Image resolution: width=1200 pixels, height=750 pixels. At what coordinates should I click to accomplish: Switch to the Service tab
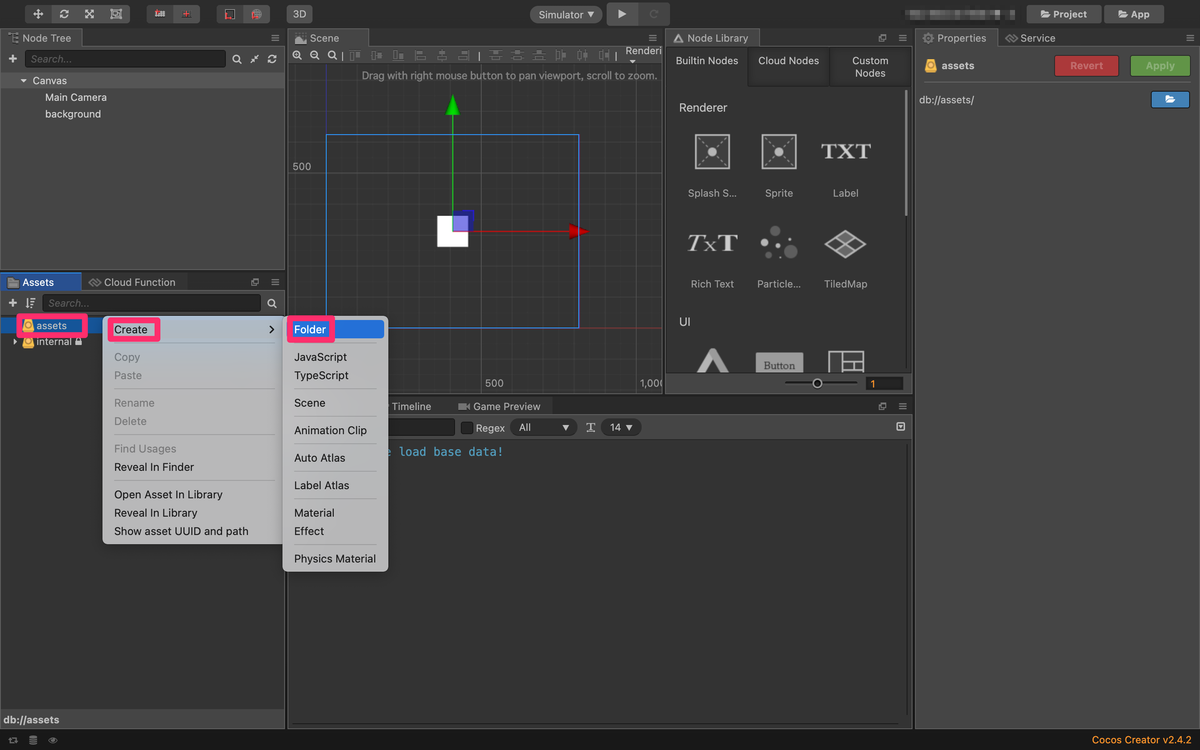click(x=1030, y=38)
